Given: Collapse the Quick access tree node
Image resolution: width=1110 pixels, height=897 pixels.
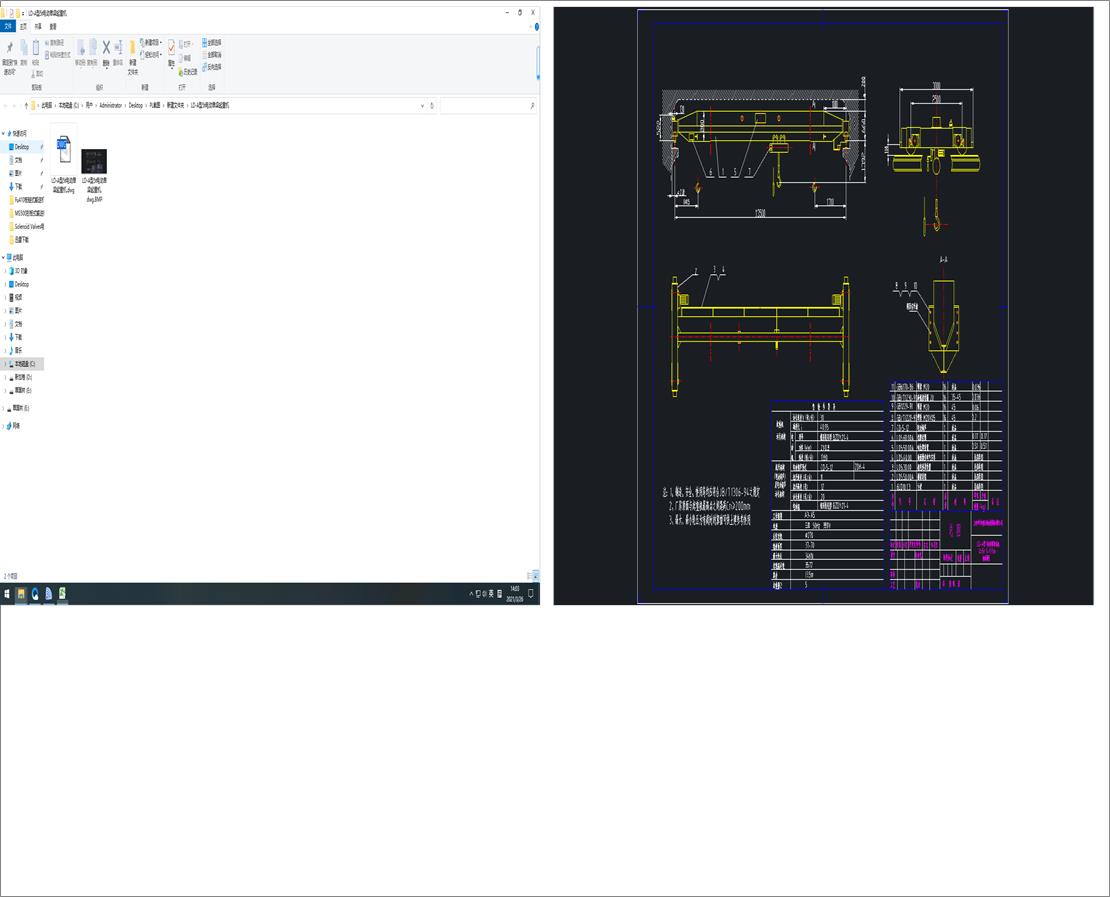Looking at the screenshot, I should tap(3, 133).
